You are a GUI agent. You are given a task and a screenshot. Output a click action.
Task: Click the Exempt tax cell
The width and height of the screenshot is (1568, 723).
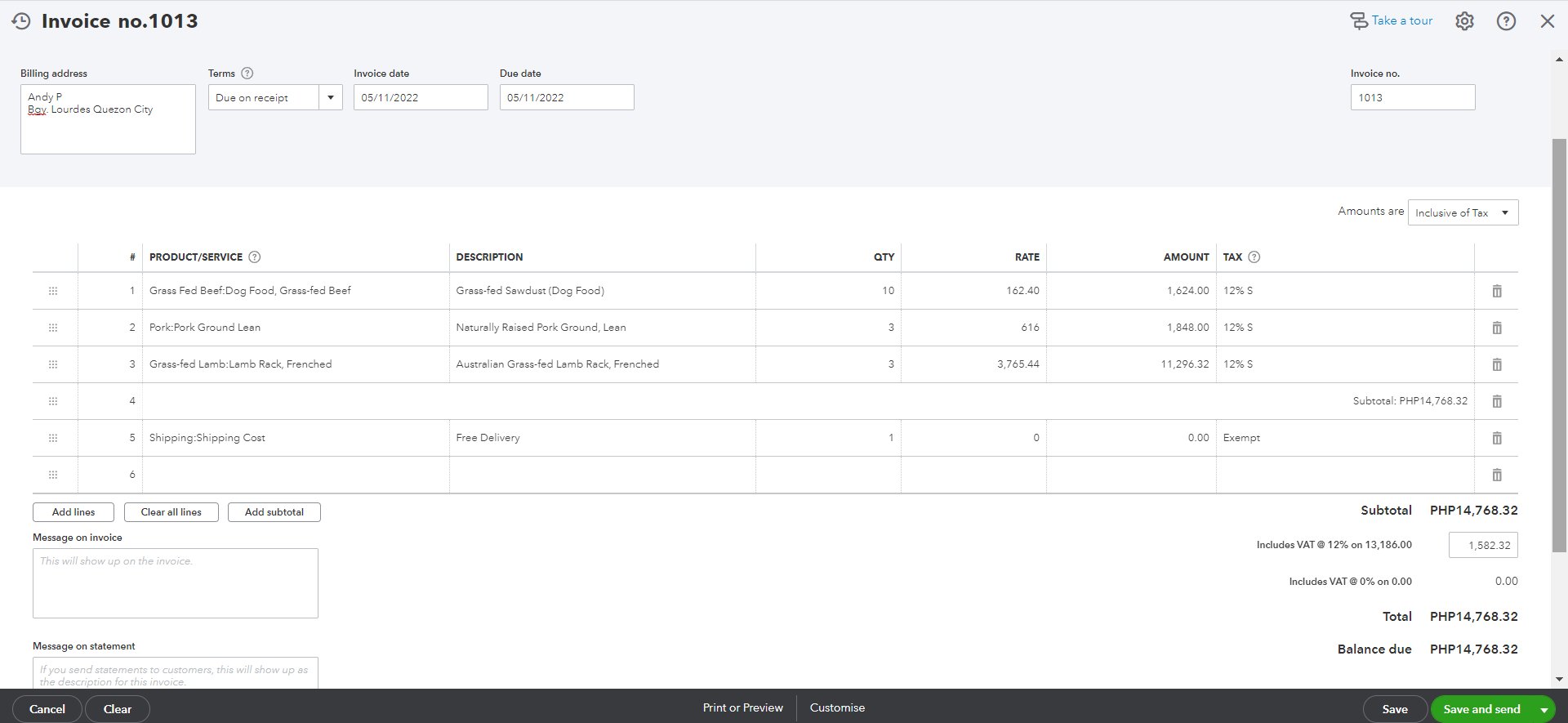1345,438
